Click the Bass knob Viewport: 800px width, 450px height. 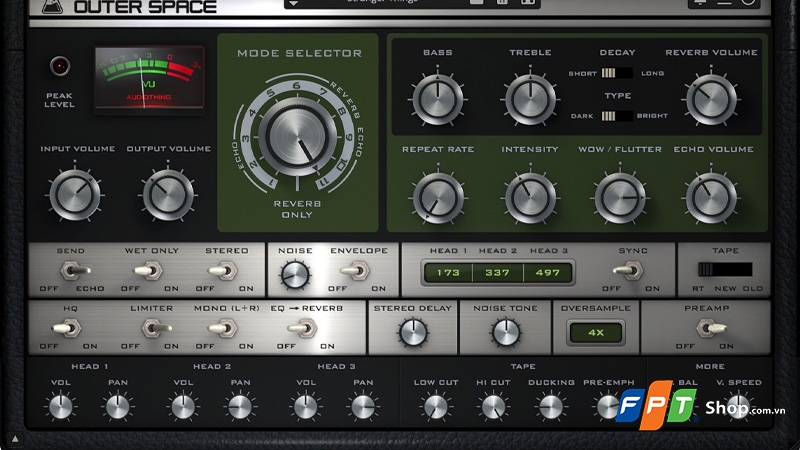coord(438,99)
